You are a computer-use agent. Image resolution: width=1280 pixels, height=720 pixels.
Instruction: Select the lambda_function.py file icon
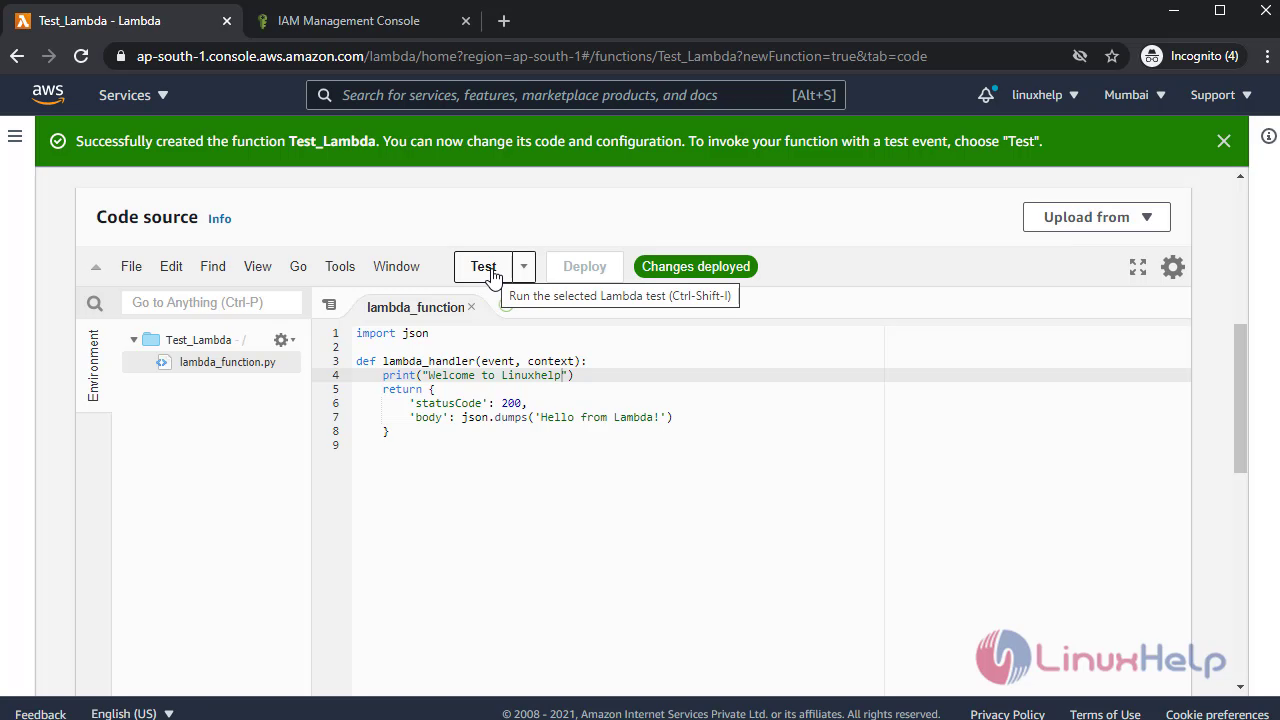coord(163,362)
